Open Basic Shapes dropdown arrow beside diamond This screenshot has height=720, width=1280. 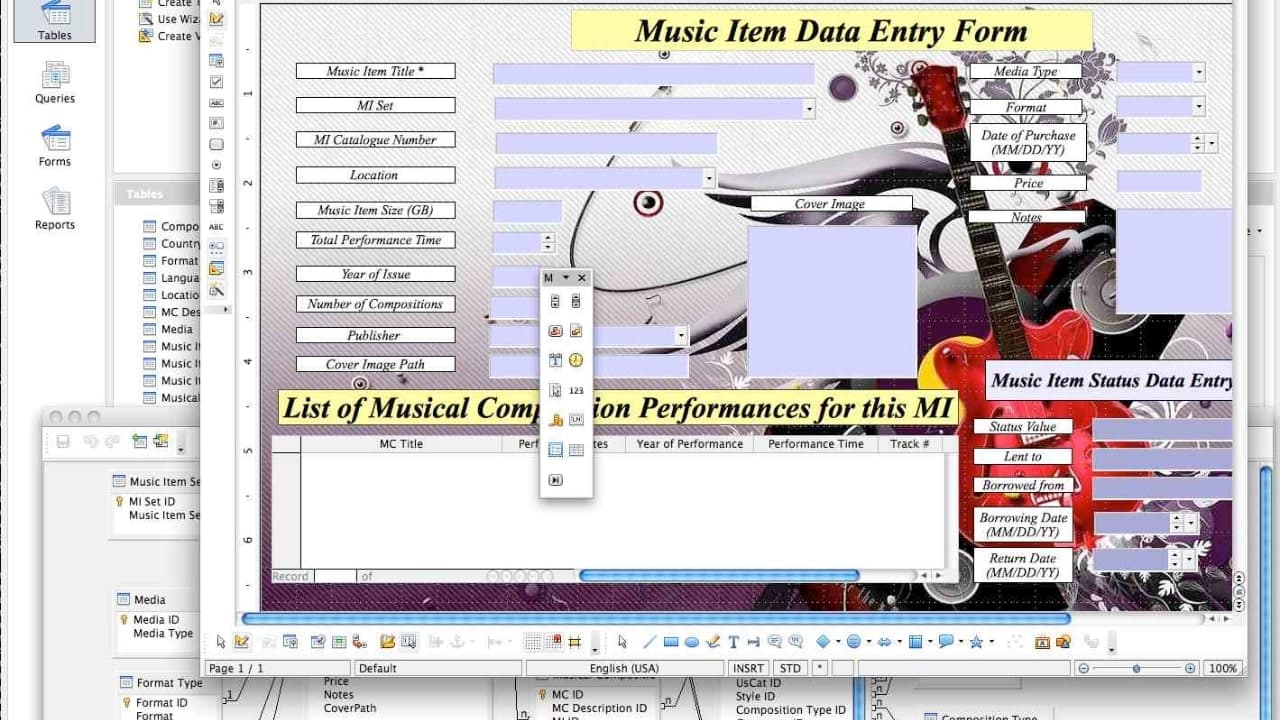(x=837, y=642)
